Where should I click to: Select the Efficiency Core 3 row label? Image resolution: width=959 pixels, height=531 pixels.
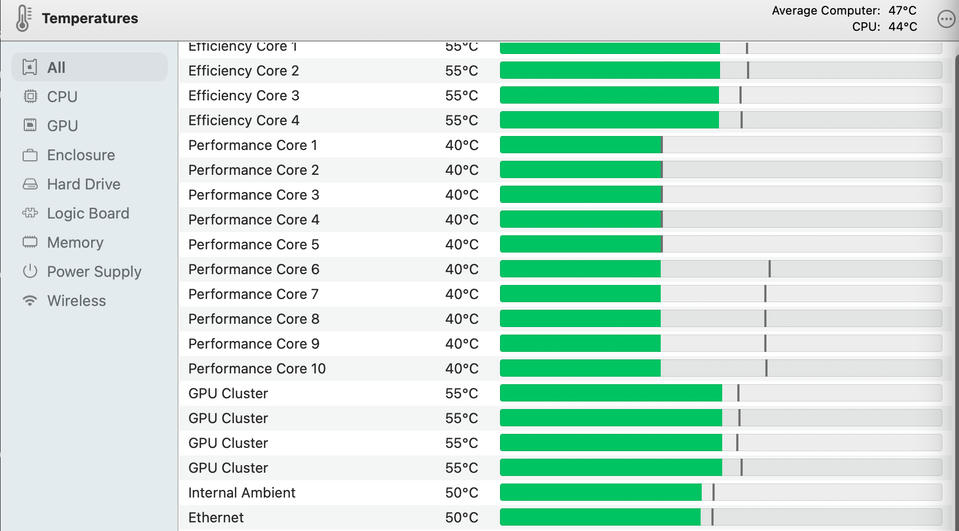coord(243,95)
